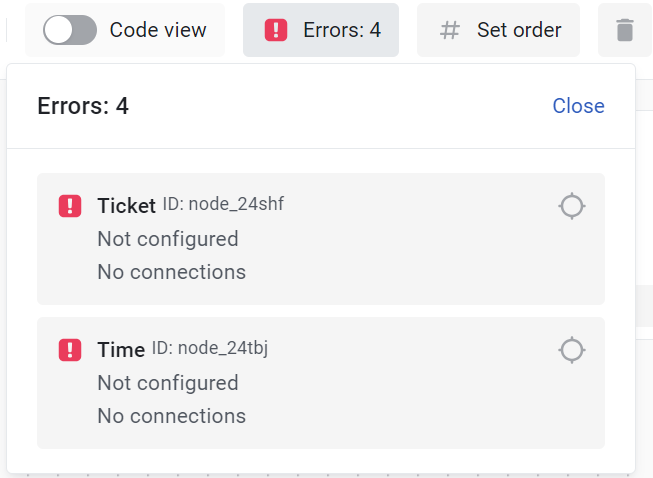653x478 pixels.
Task: Click the trash delete icon
Action: coord(625,30)
